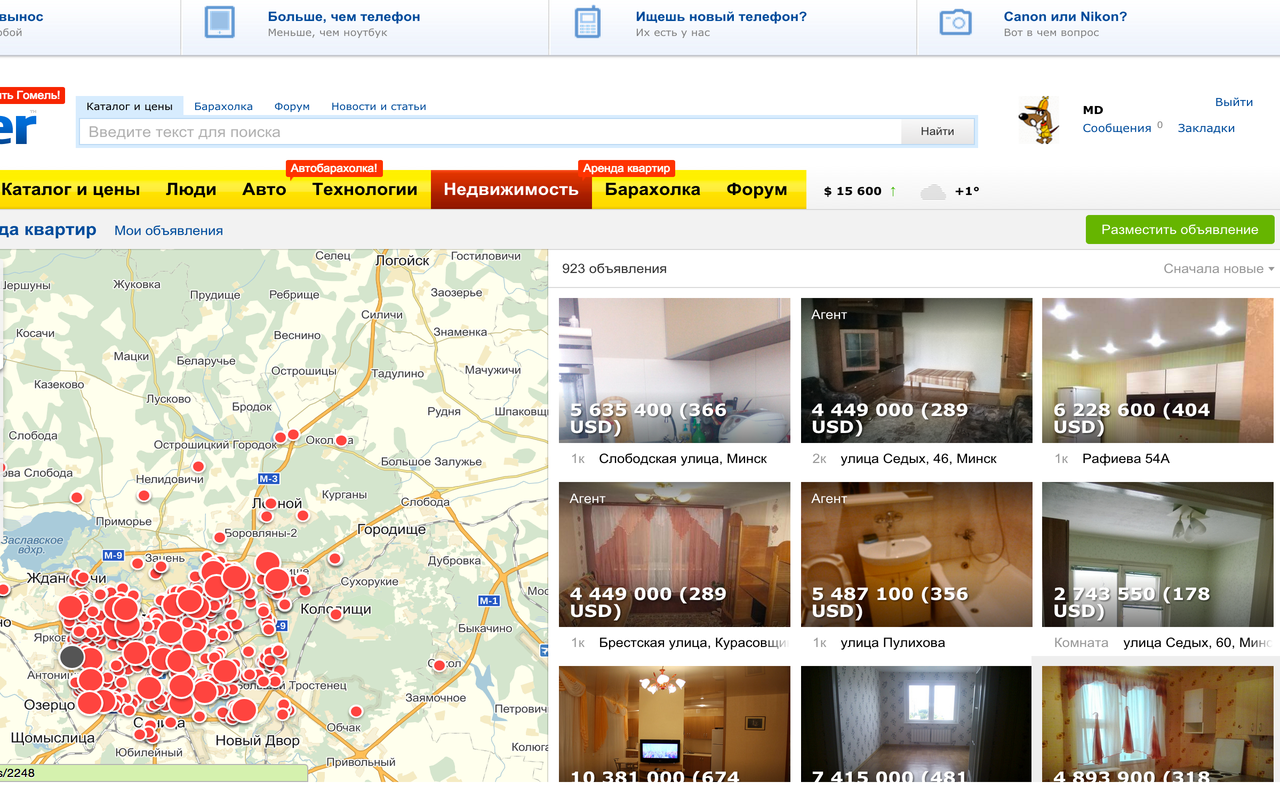Click the "Разместить объявление" green button
This screenshot has height=800, width=1280.
click(x=1180, y=229)
